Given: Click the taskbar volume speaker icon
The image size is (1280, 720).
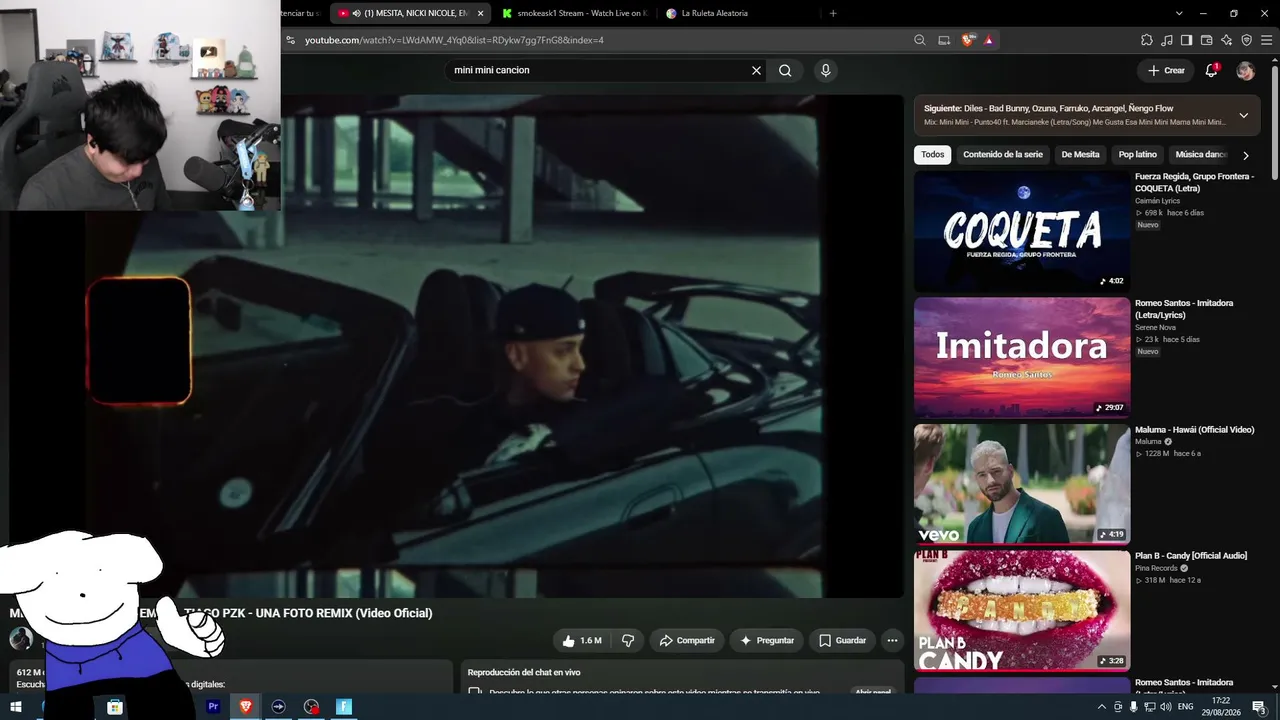Looking at the screenshot, I should pos(1165,707).
